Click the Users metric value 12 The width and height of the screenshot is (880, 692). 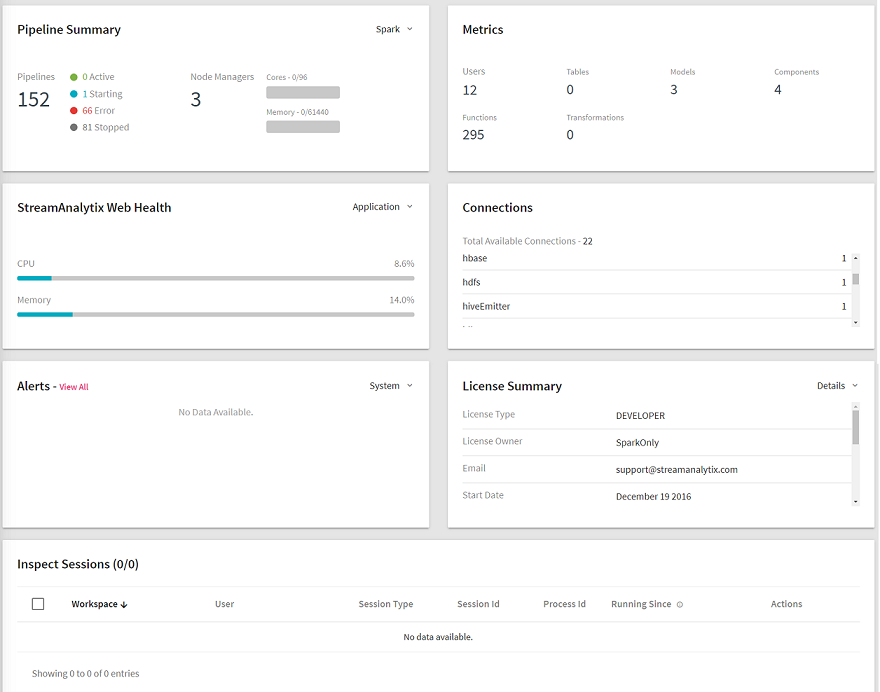[x=470, y=90]
